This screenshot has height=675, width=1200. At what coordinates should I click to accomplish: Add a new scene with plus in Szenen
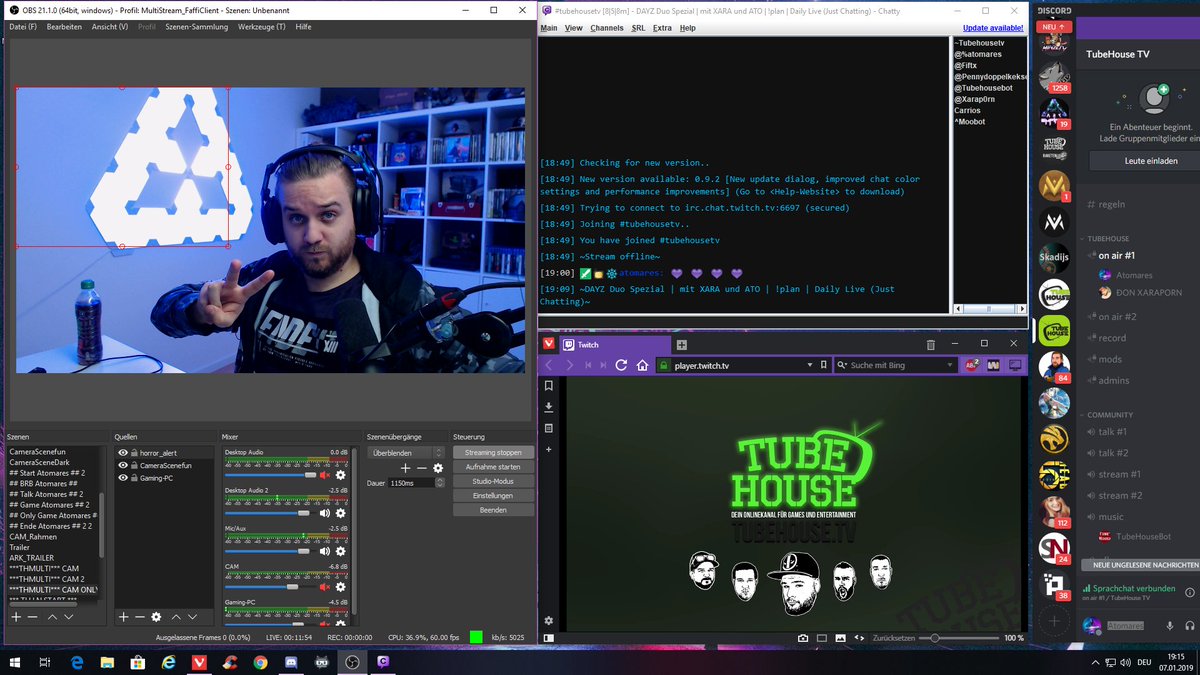(x=16, y=617)
